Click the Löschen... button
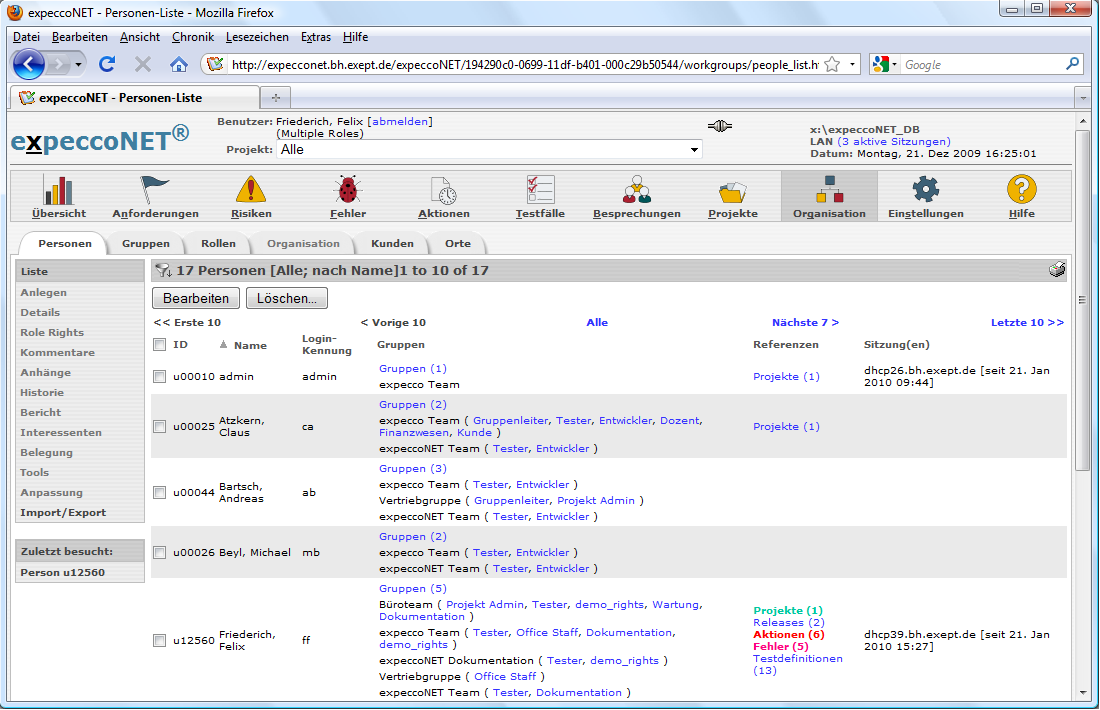Viewport: 1100px width, 710px height. click(286, 298)
